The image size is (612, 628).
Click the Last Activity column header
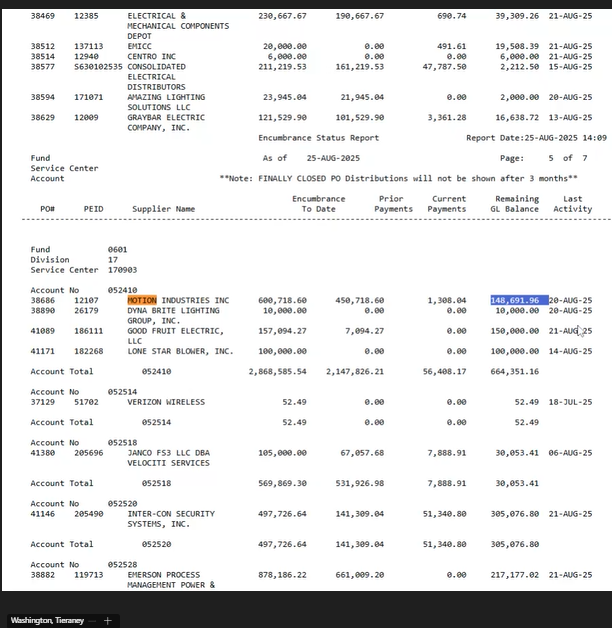[573, 204]
